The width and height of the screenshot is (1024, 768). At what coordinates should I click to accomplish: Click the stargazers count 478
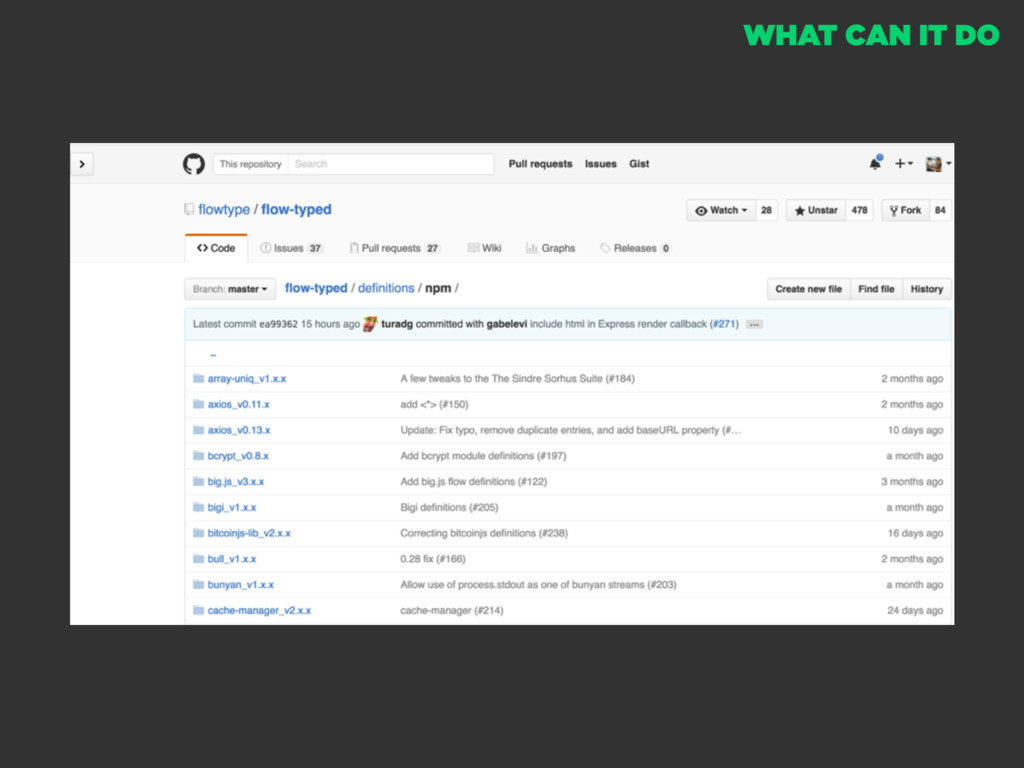859,210
